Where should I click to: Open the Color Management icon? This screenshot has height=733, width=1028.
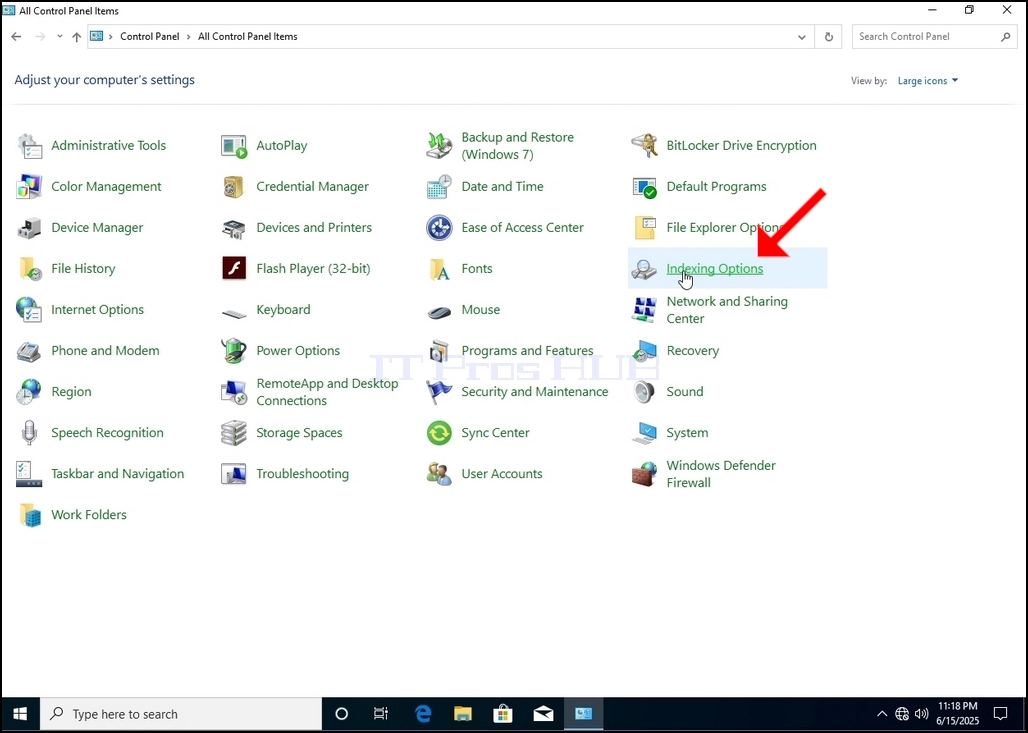click(30, 187)
